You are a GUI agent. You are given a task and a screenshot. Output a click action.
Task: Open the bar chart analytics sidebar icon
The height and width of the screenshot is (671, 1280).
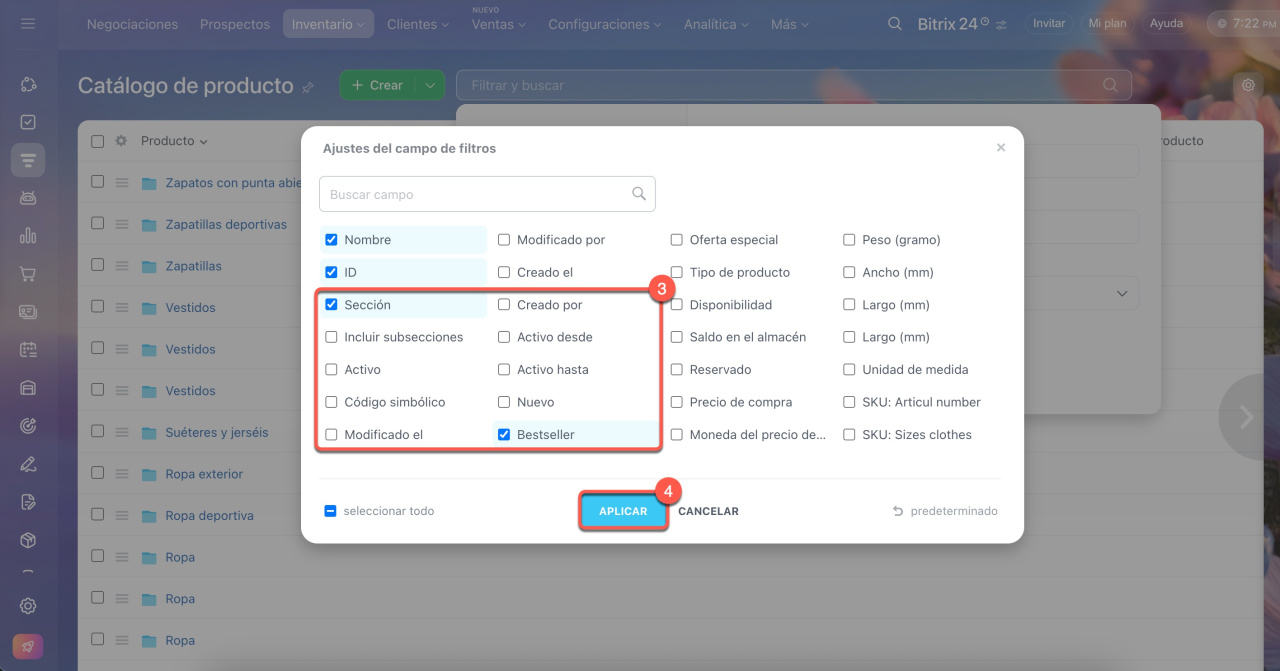coord(28,236)
